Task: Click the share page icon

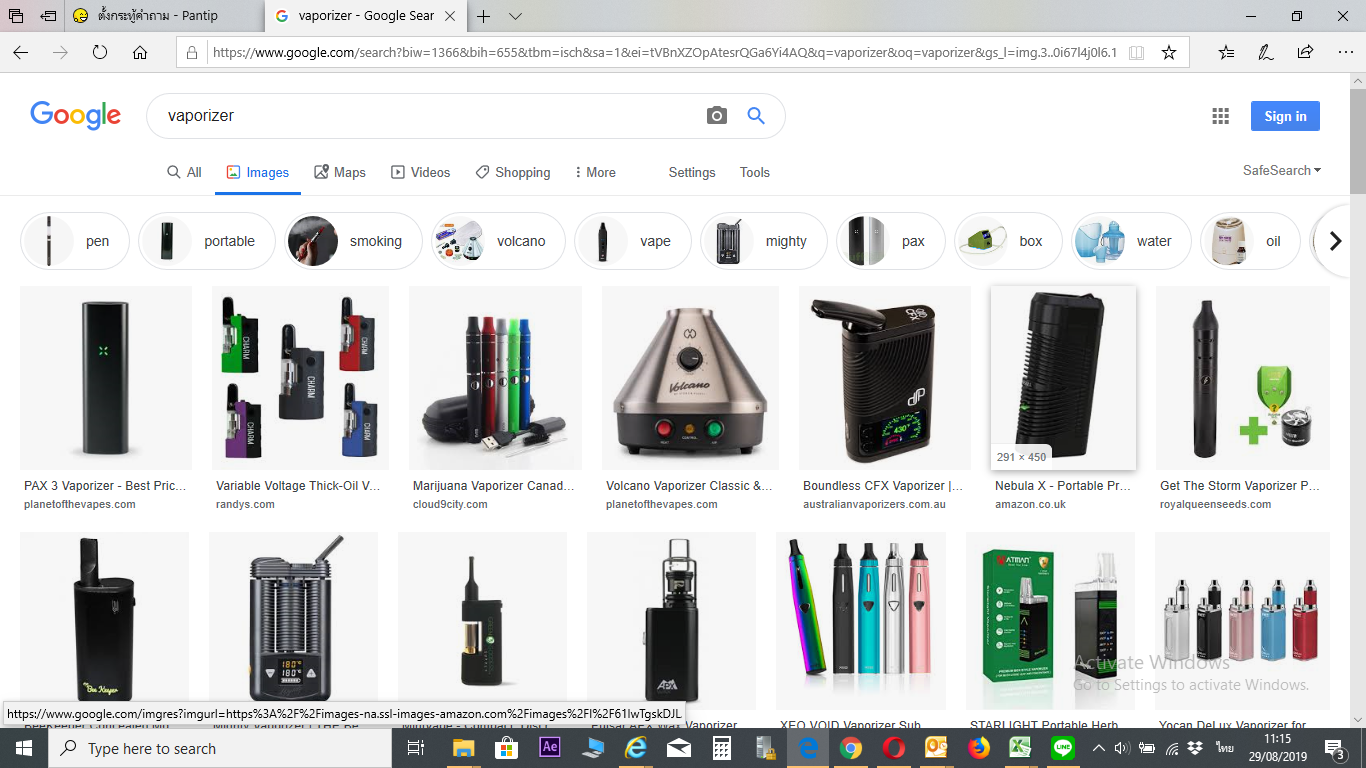Action: (1305, 52)
